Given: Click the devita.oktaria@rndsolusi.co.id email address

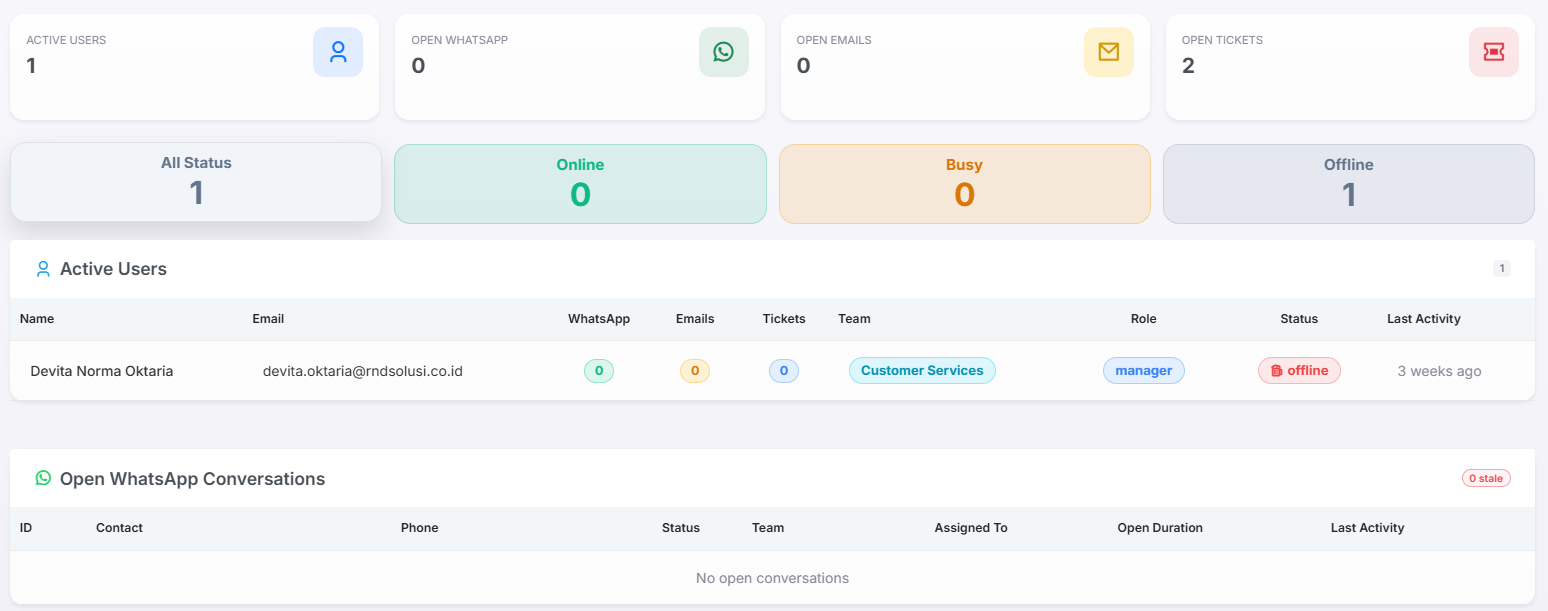Looking at the screenshot, I should pos(363,371).
